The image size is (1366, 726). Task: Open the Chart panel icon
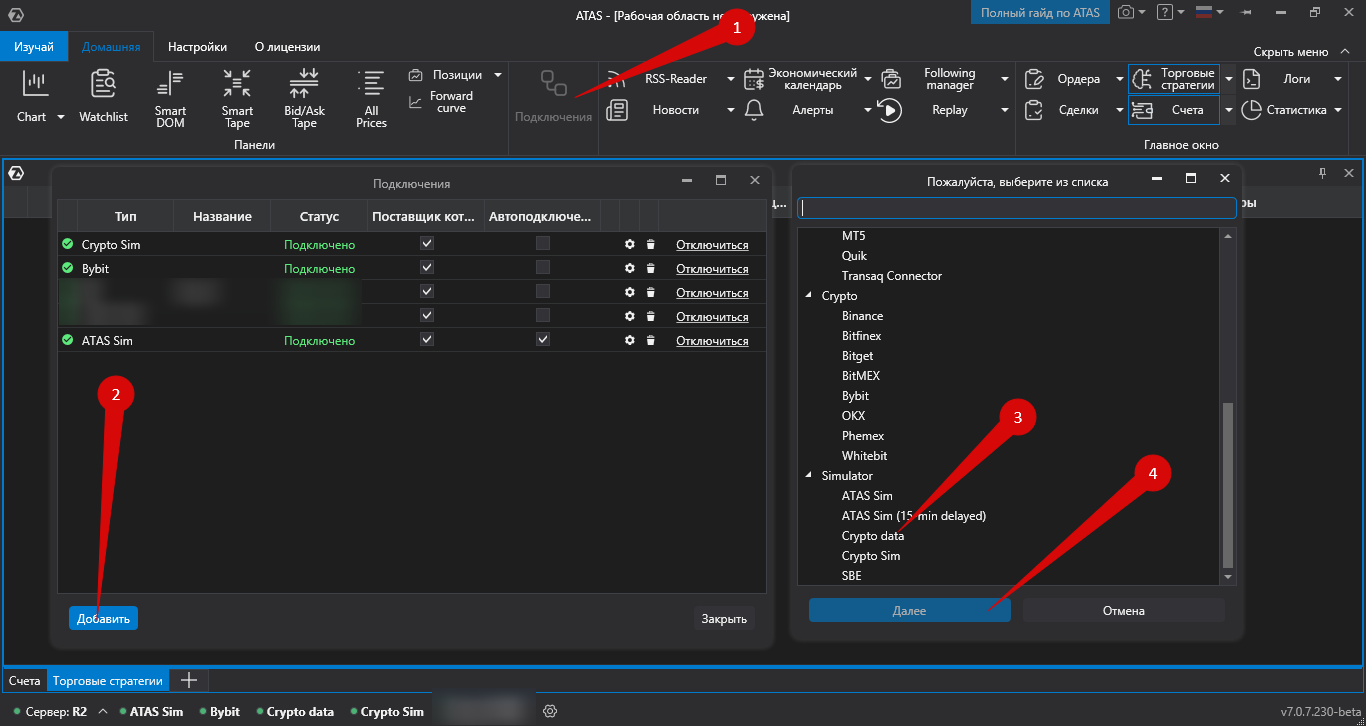[x=35, y=85]
